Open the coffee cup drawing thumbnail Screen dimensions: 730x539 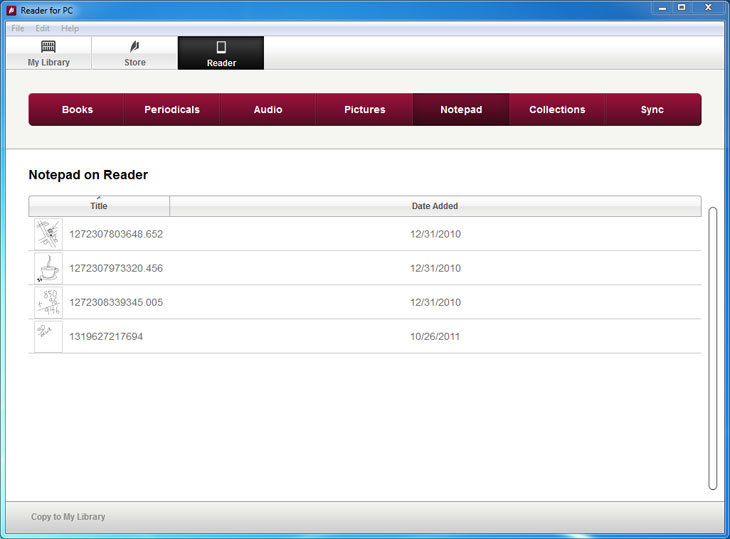48,268
